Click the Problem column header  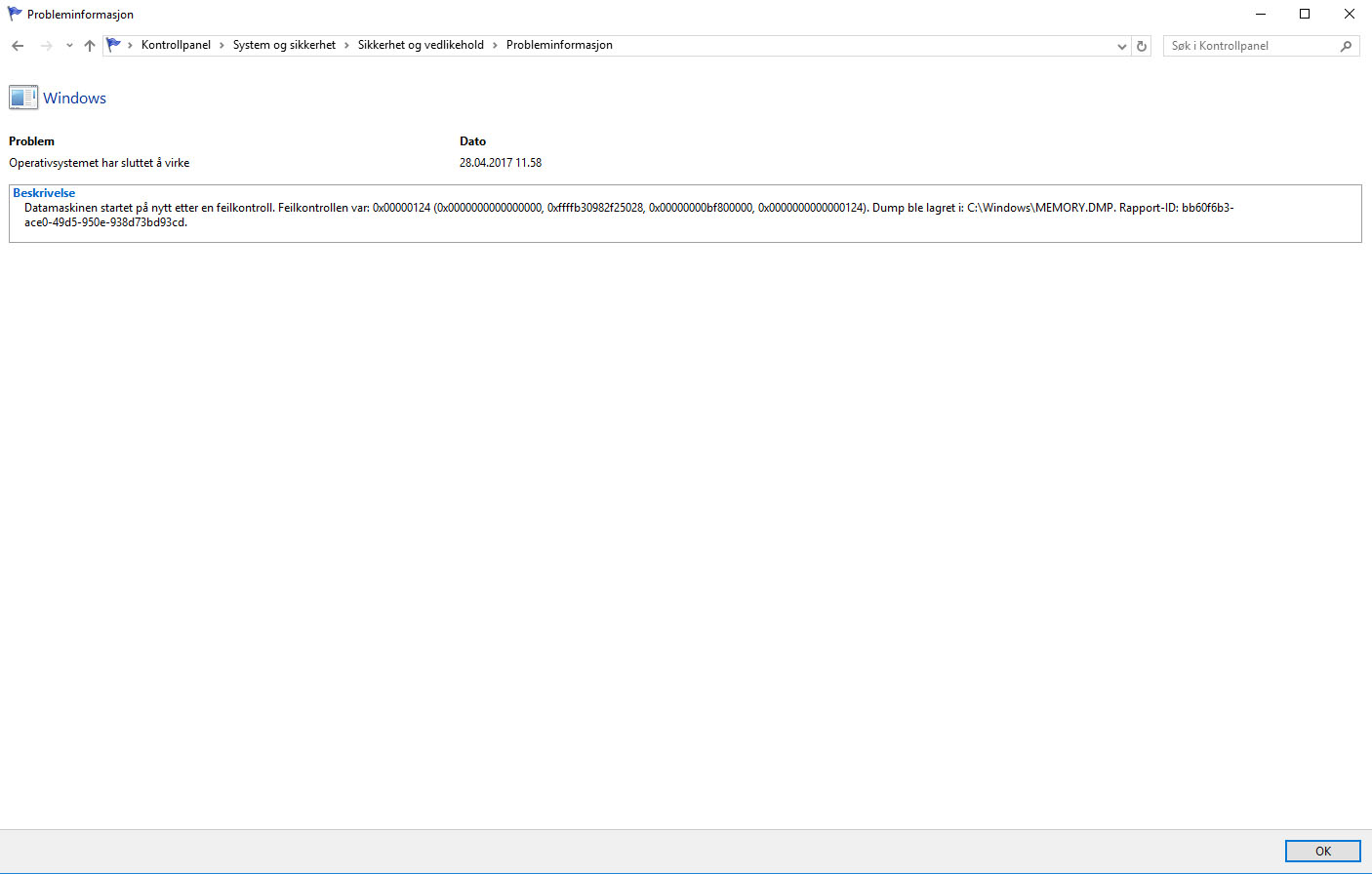[x=31, y=141]
